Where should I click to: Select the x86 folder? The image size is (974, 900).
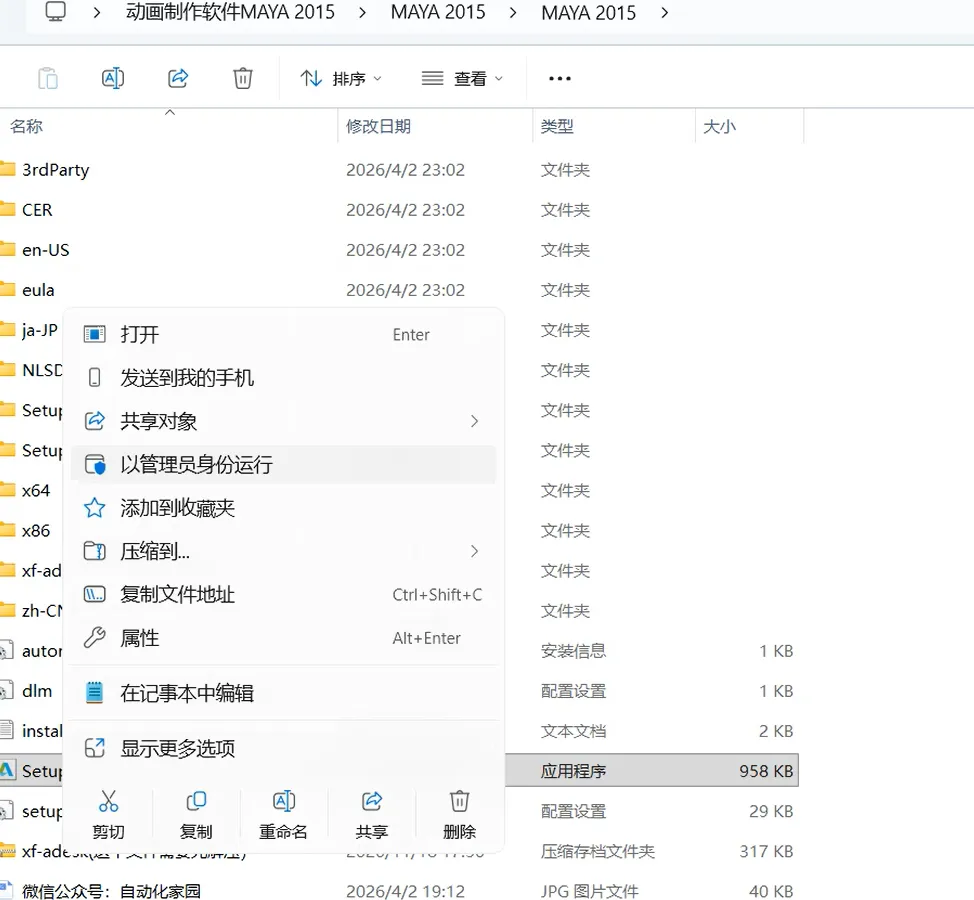click(x=35, y=531)
